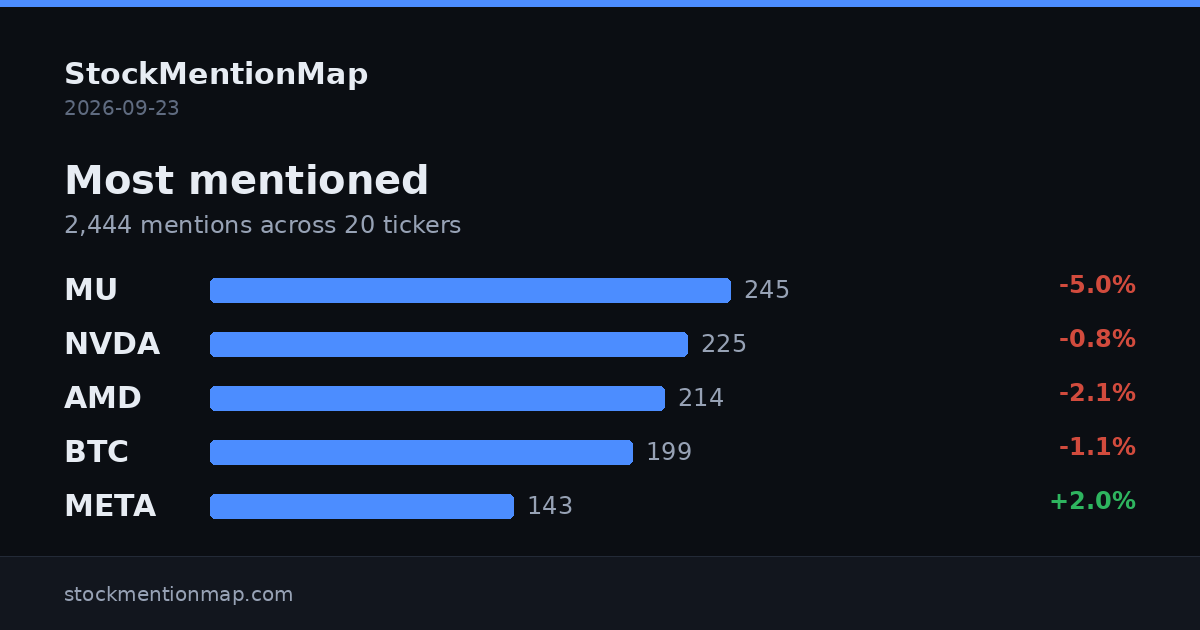Click the Most mentioned heading
This screenshot has width=1200, height=630.
point(246,181)
